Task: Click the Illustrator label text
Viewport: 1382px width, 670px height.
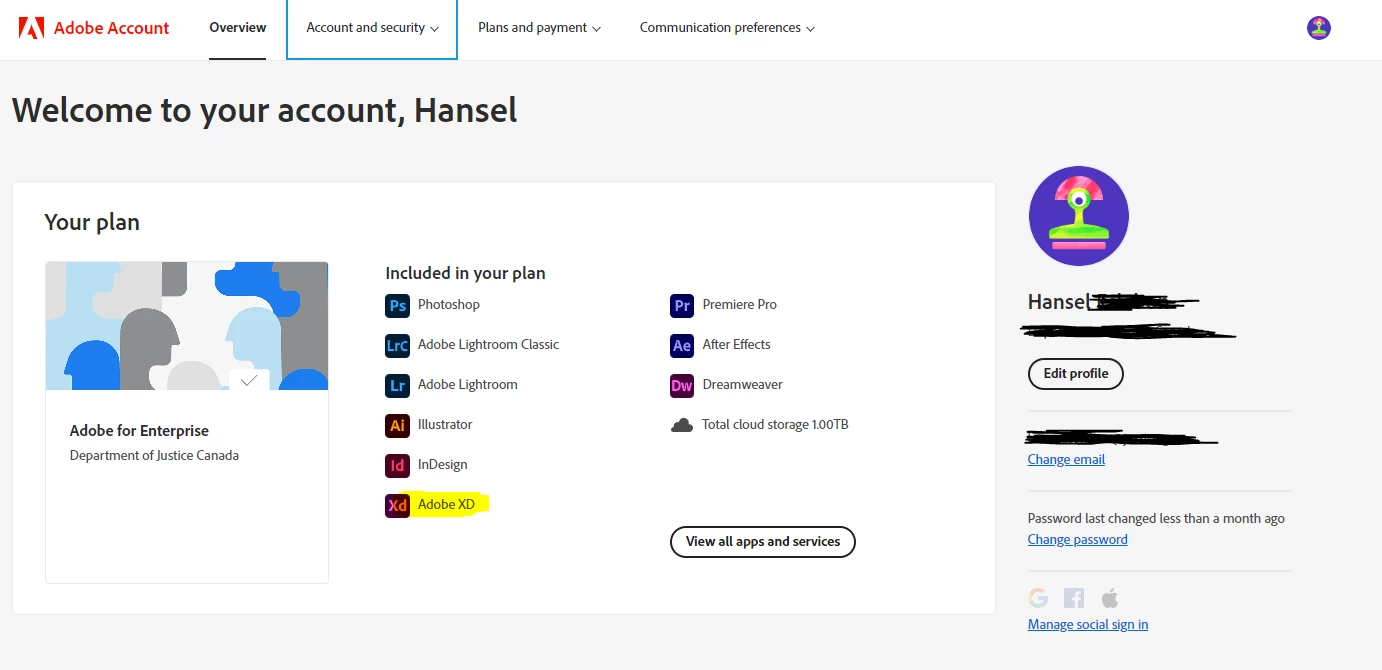Action: 445,425
